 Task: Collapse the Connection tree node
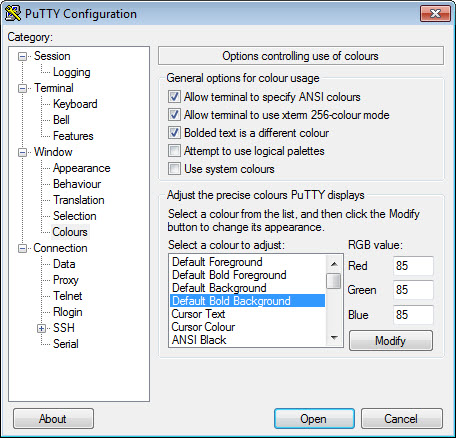pos(22,248)
